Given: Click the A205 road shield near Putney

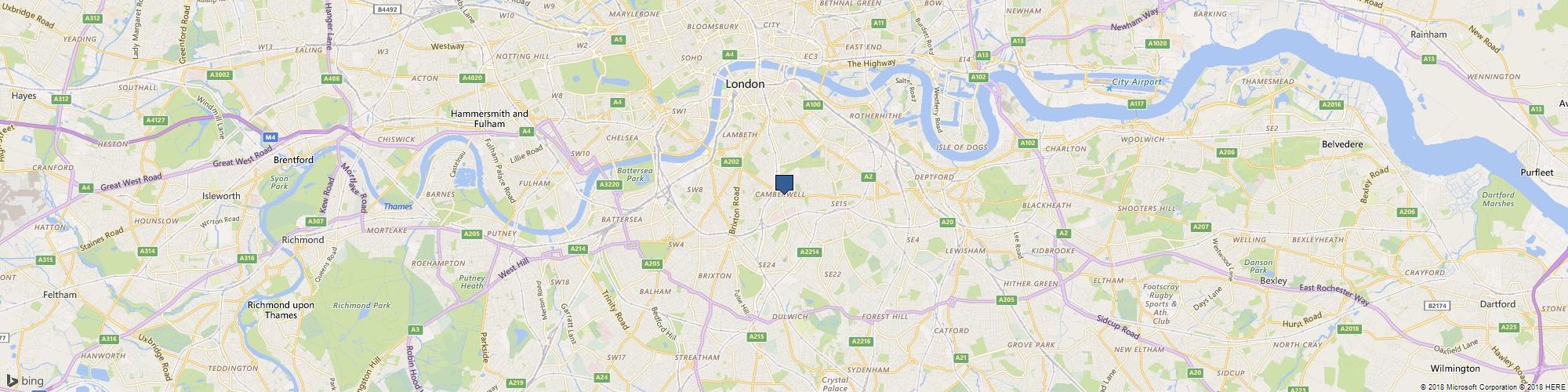Looking at the screenshot, I should [472, 234].
